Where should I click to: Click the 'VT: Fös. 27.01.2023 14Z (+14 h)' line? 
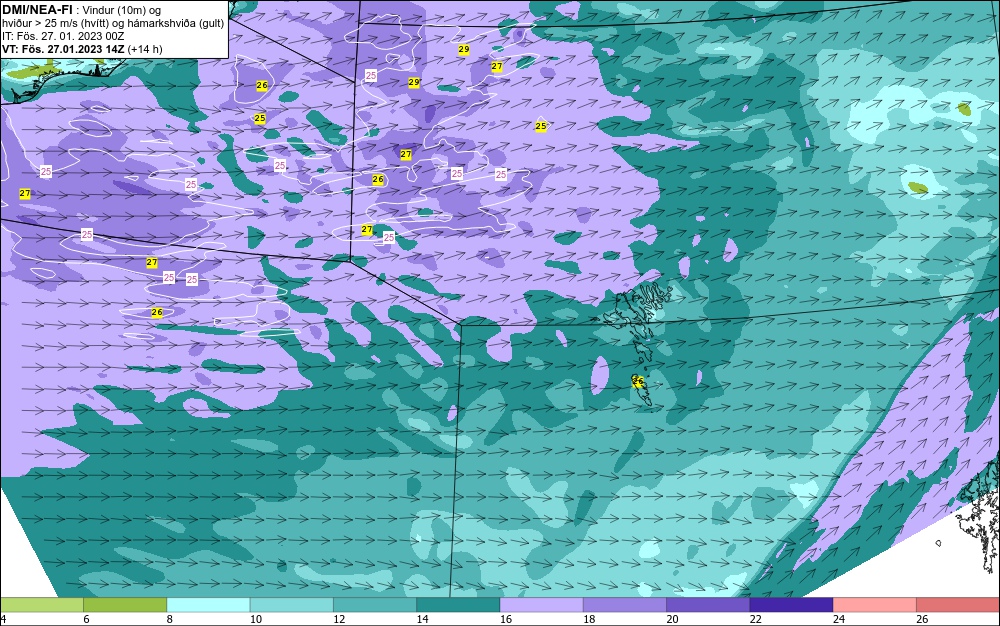[x=82, y=49]
